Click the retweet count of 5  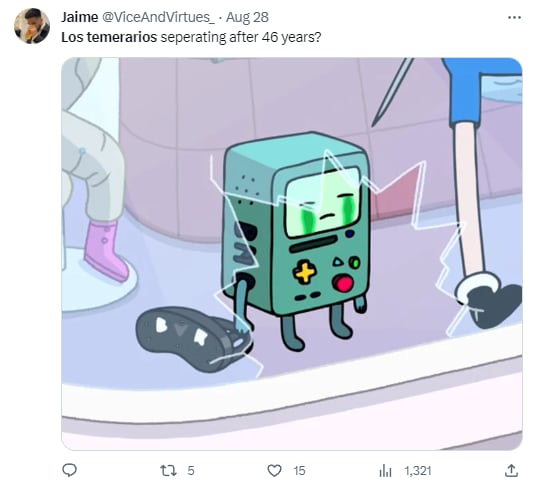click(191, 471)
